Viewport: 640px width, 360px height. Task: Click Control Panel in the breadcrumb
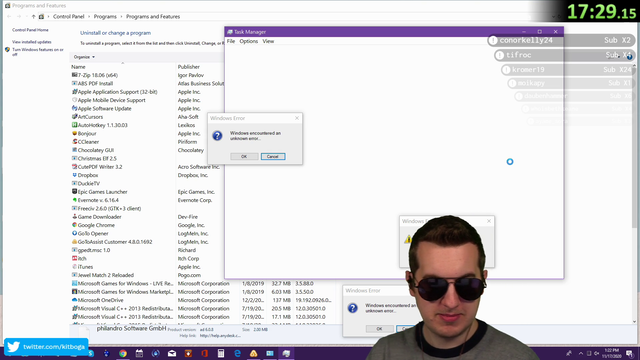coord(69,17)
